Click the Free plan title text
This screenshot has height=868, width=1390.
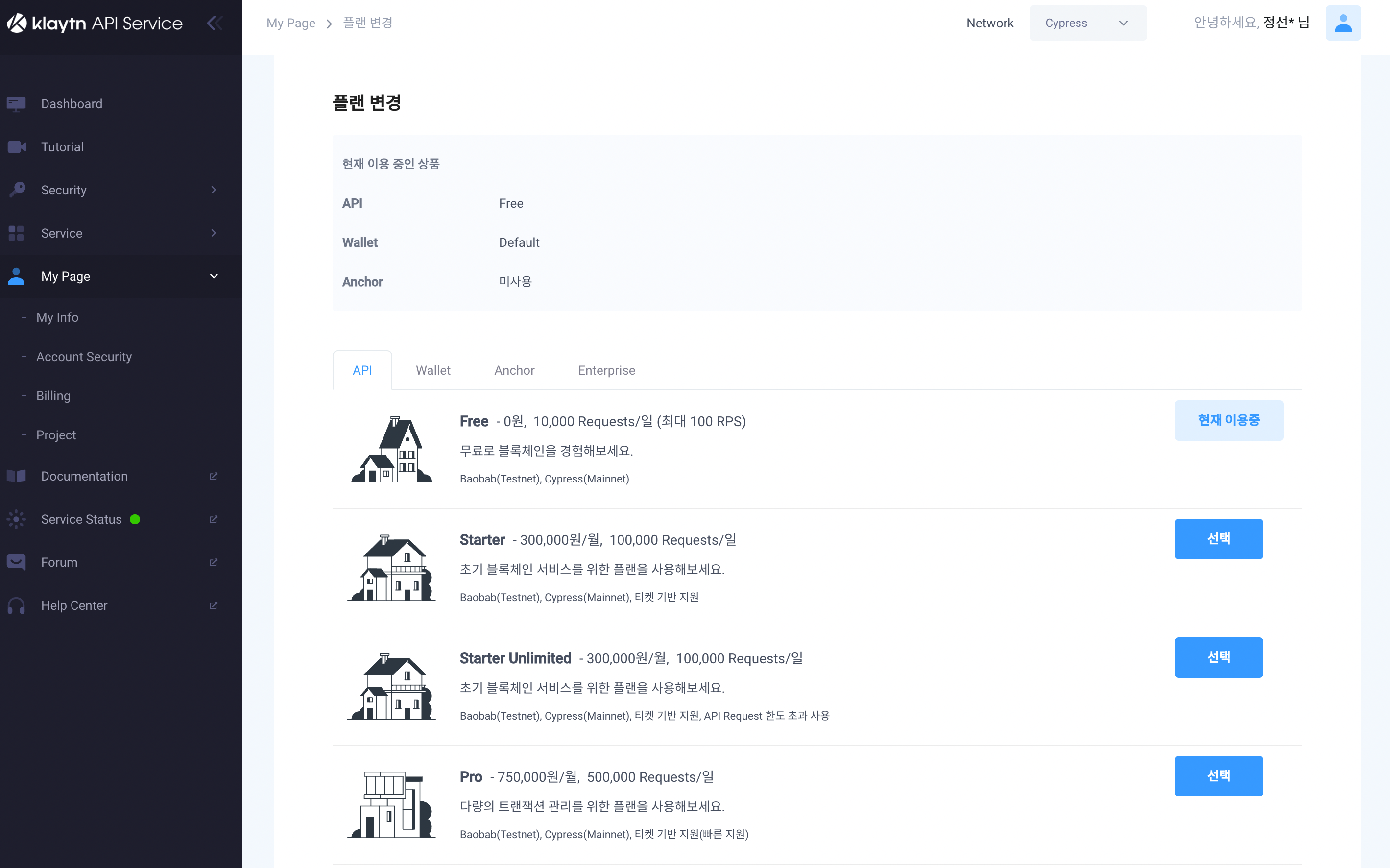point(474,421)
